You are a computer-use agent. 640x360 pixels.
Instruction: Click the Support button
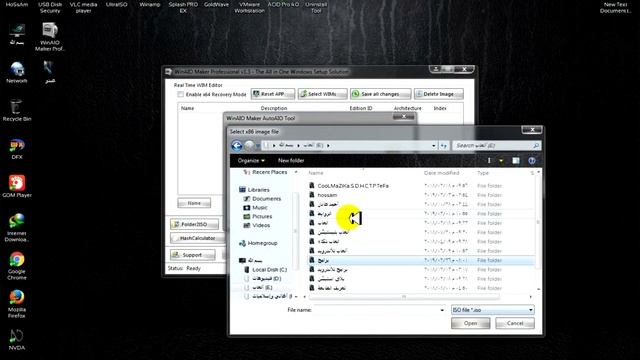click(x=192, y=255)
